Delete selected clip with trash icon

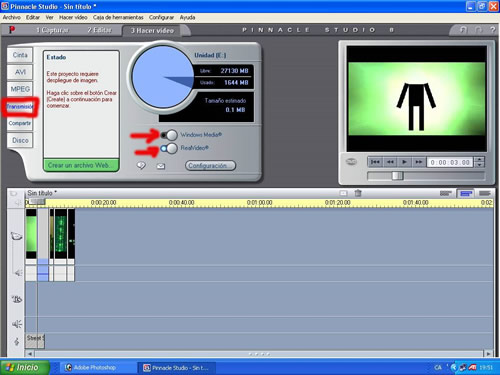pos(358,193)
